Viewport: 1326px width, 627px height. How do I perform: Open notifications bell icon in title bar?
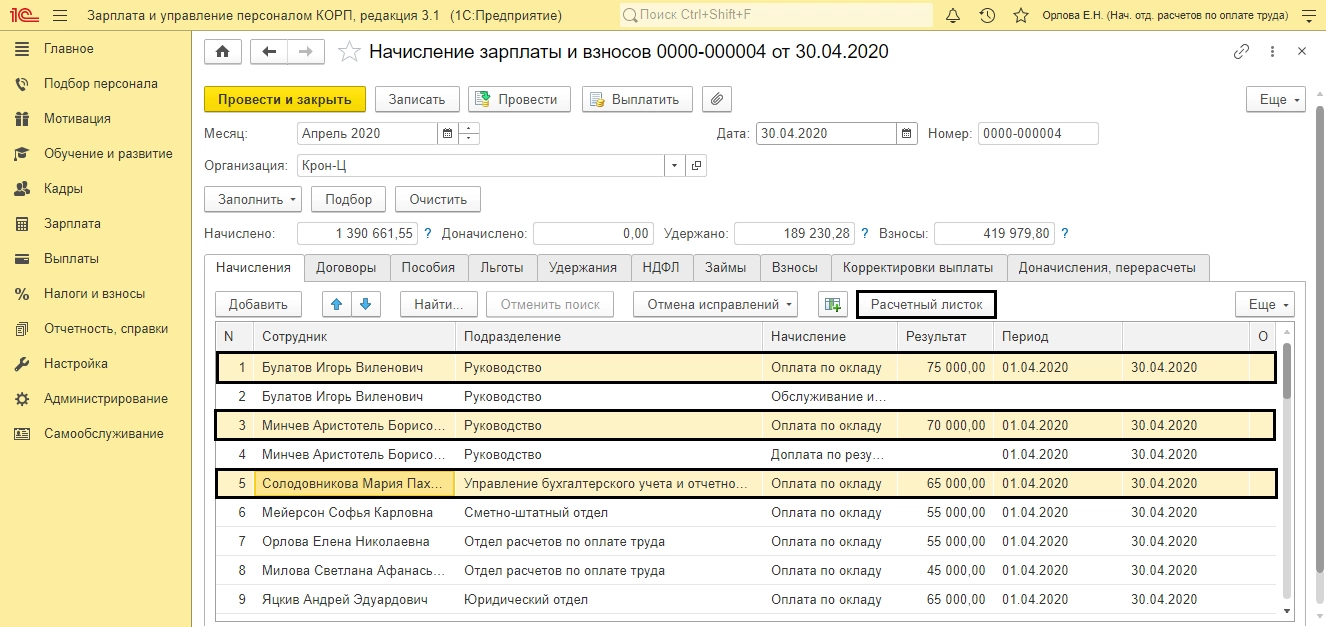pyautogui.click(x=953, y=16)
